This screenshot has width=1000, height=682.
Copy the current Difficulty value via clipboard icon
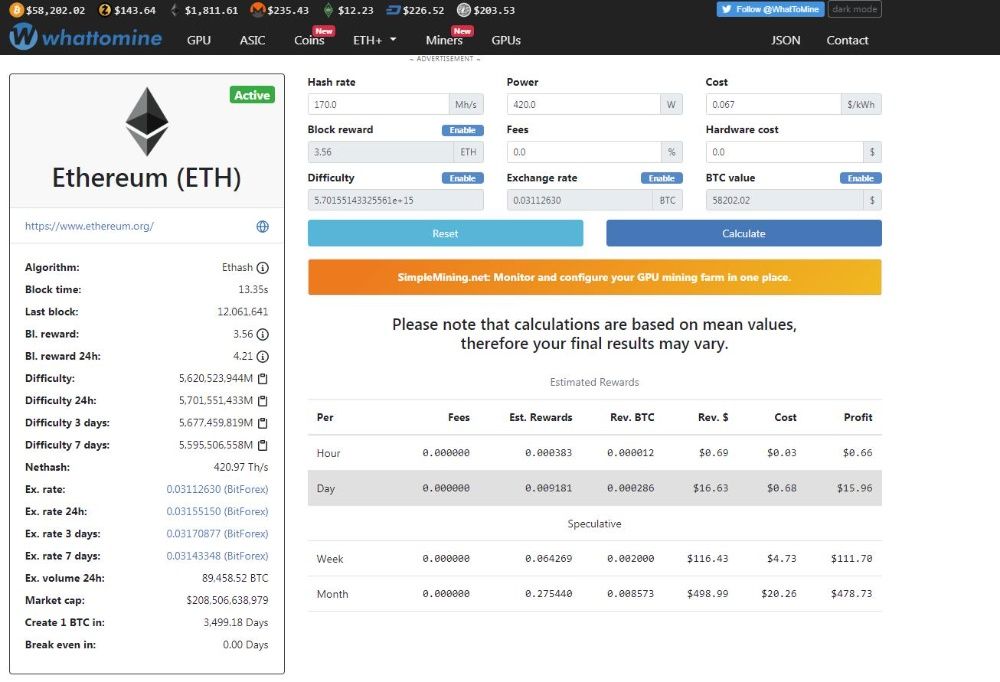262,378
